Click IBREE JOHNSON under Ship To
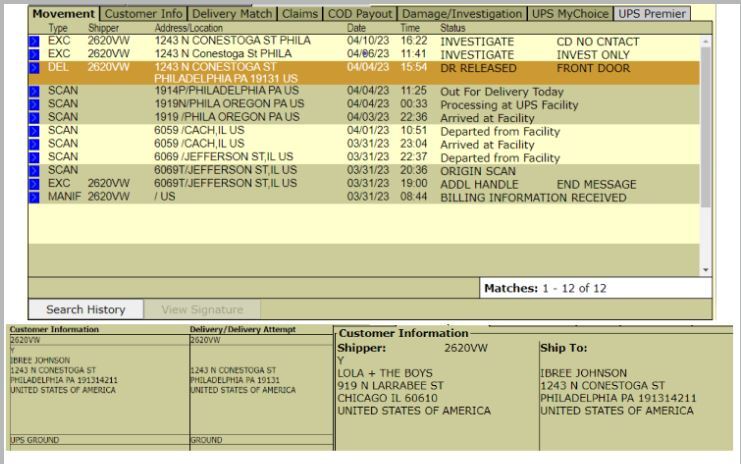 pyautogui.click(x=584, y=373)
